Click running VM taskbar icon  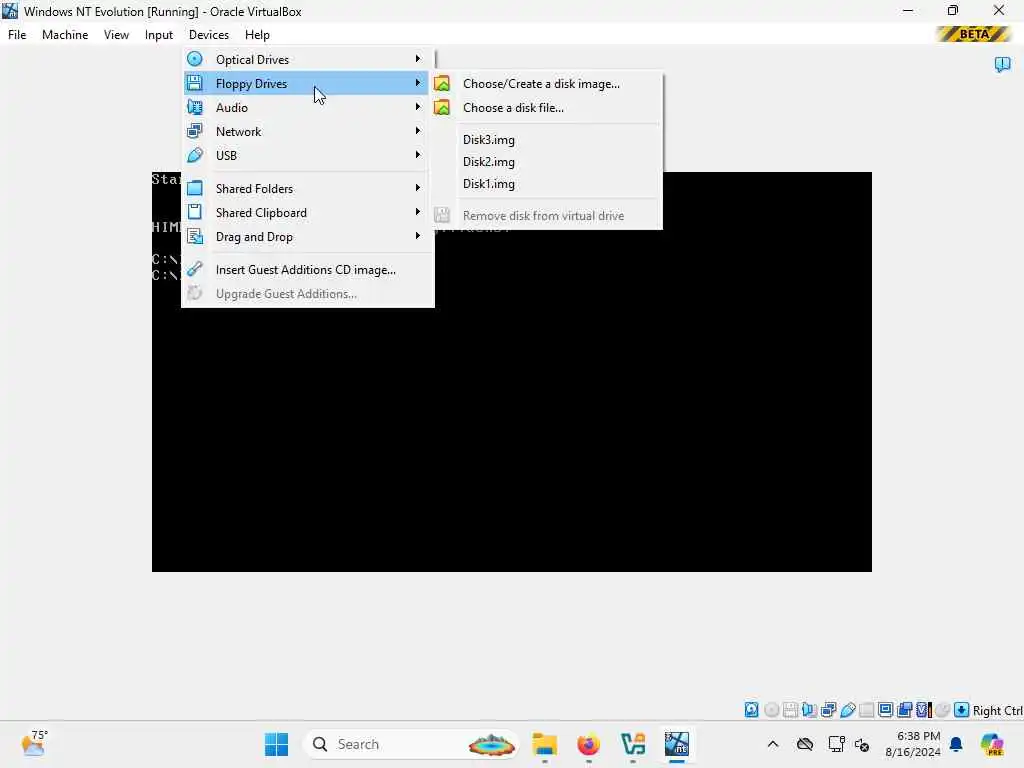[x=677, y=744]
